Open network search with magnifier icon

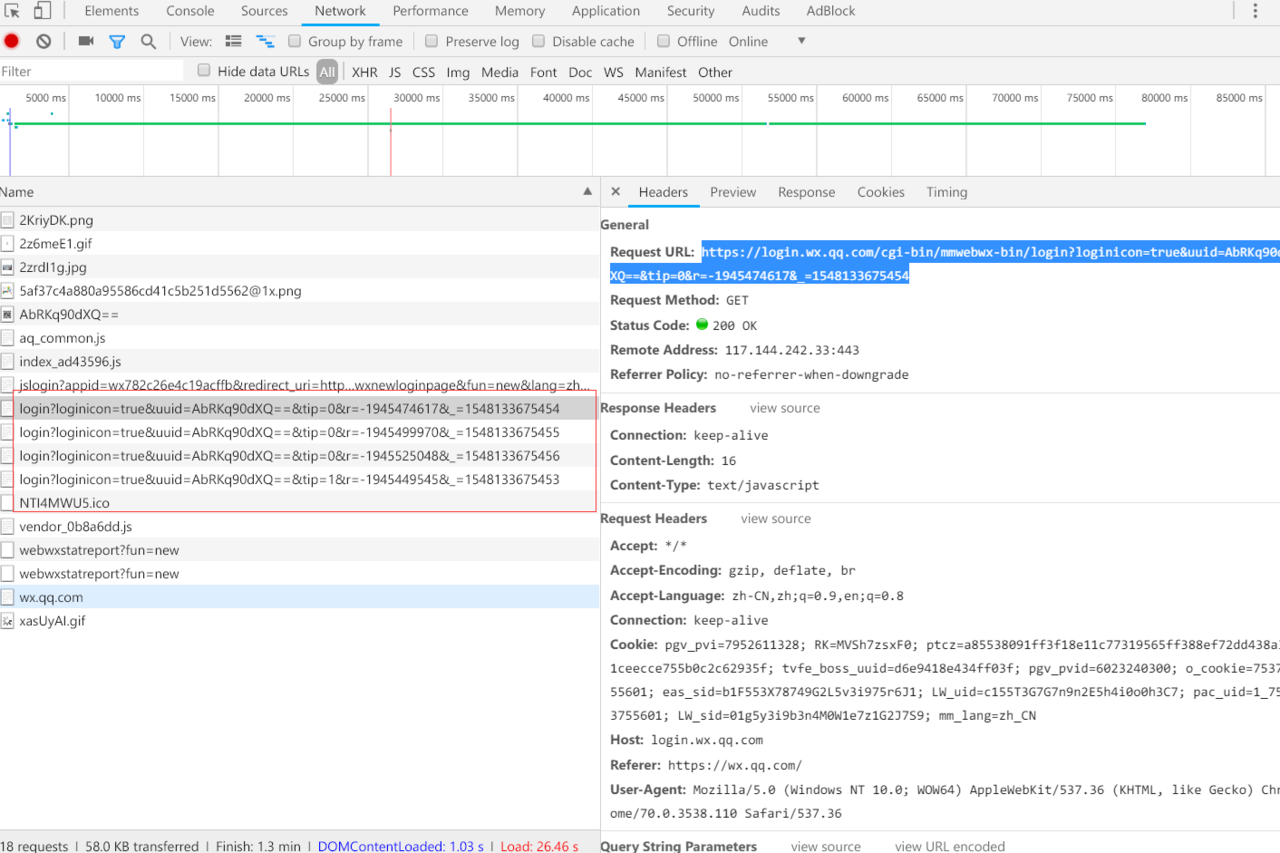click(x=148, y=41)
